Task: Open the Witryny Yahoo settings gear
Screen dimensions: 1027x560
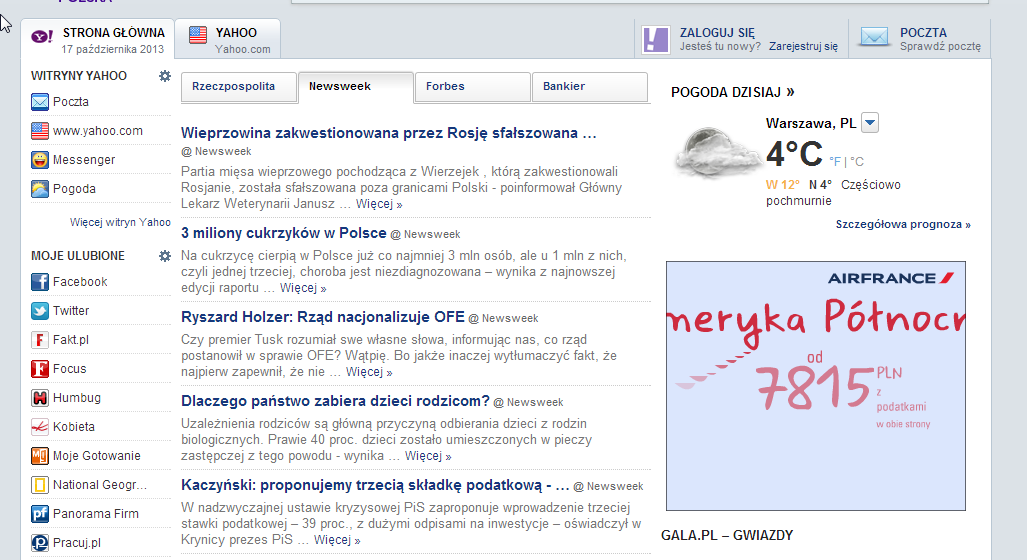Action: [164, 76]
